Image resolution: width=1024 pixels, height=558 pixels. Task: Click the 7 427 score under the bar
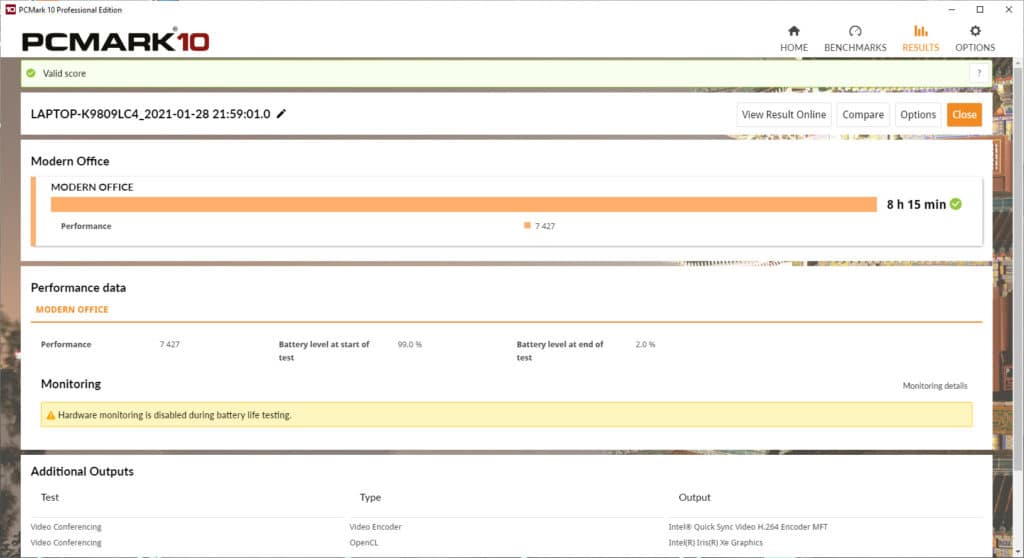pos(545,226)
